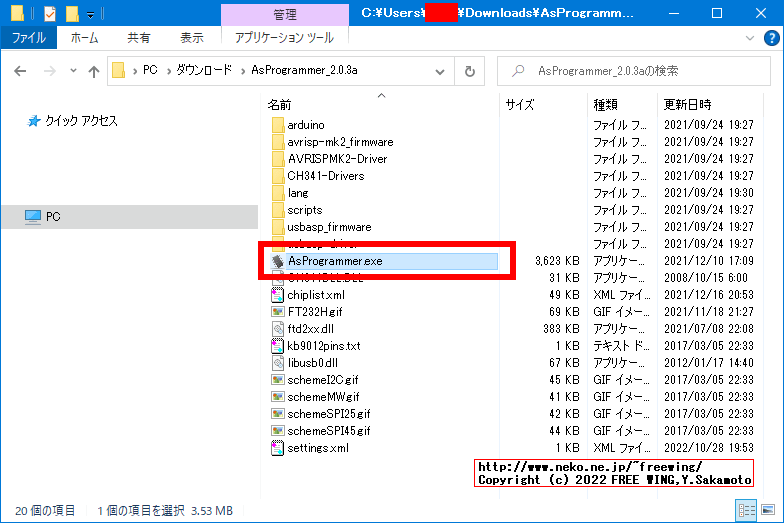The image size is (784, 523).
Task: Select クイック アクセス in navigation pane
Action: 81,121
